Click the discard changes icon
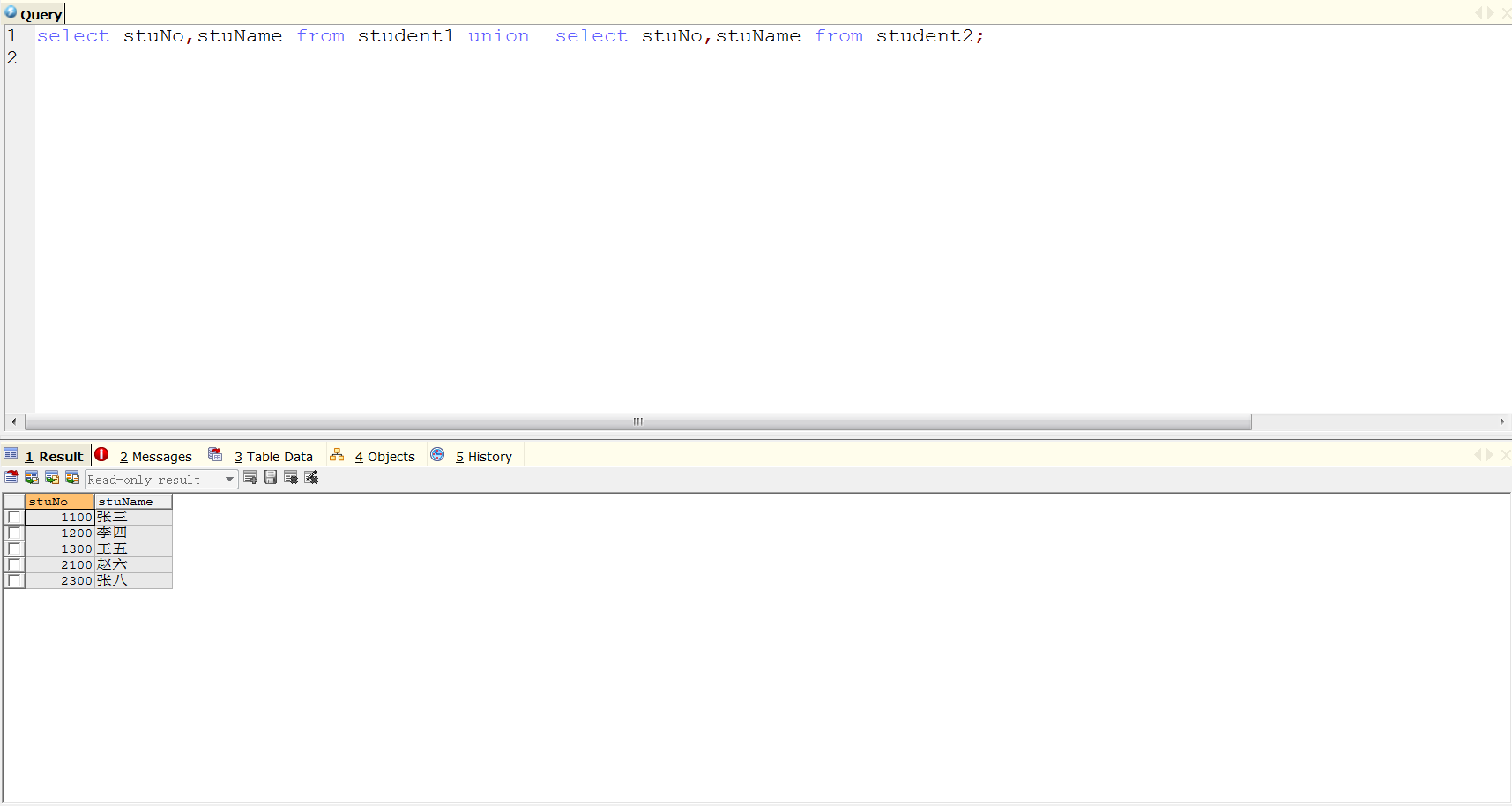Viewport: 1512px width, 806px height. 311,477
